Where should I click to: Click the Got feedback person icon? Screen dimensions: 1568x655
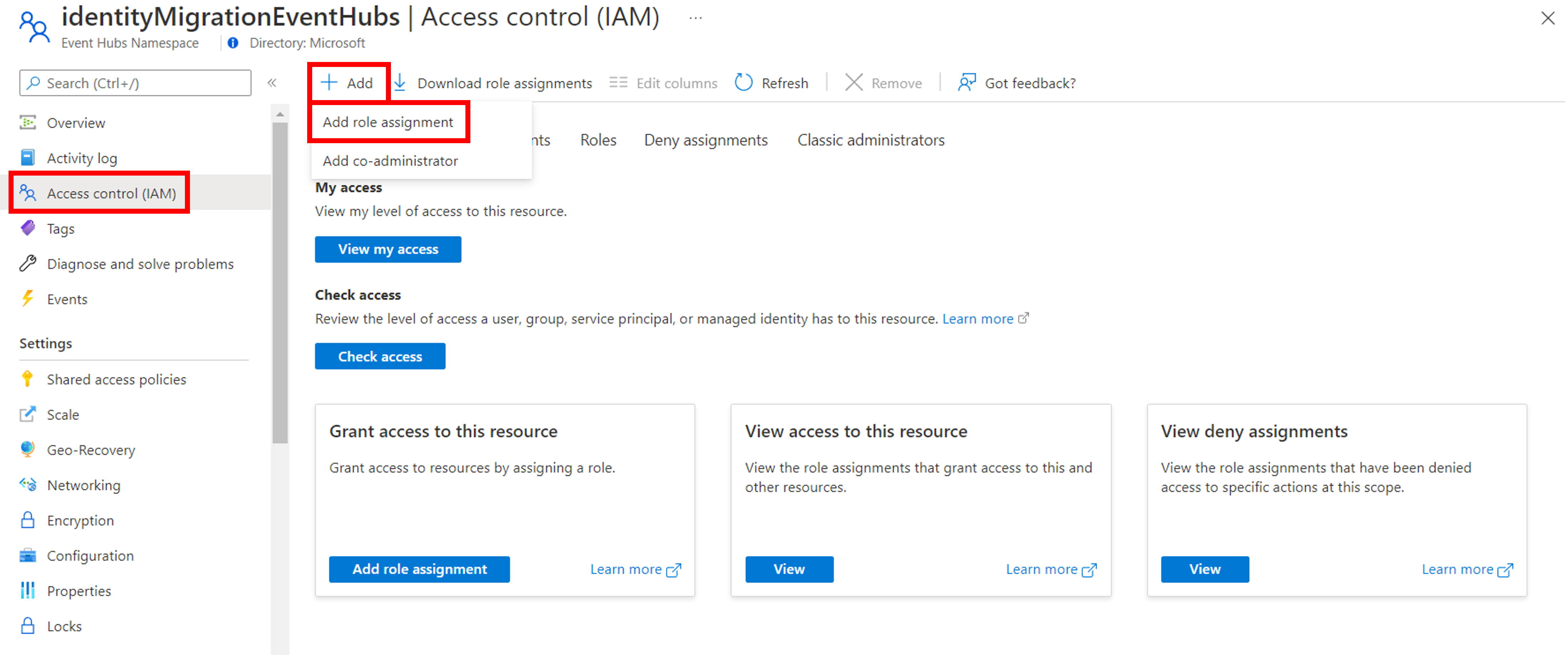[966, 83]
